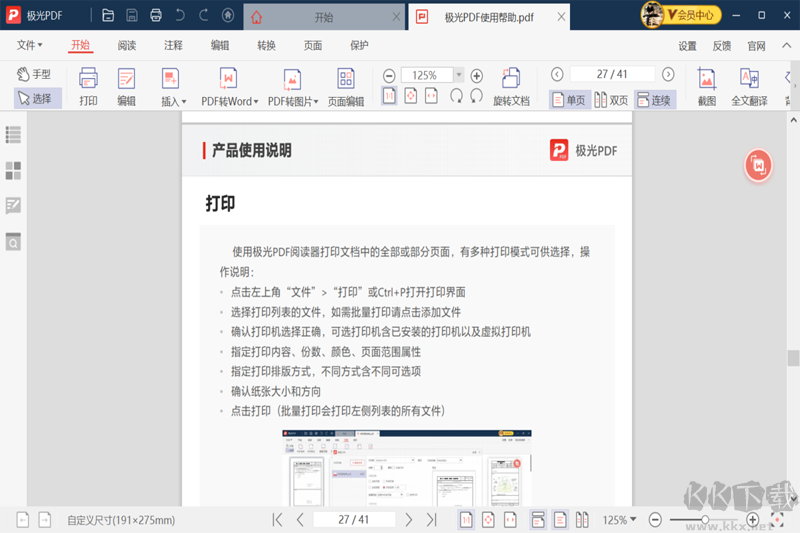Select the Hand tool (手型)
The height and width of the screenshot is (533, 800).
[x=34, y=74]
